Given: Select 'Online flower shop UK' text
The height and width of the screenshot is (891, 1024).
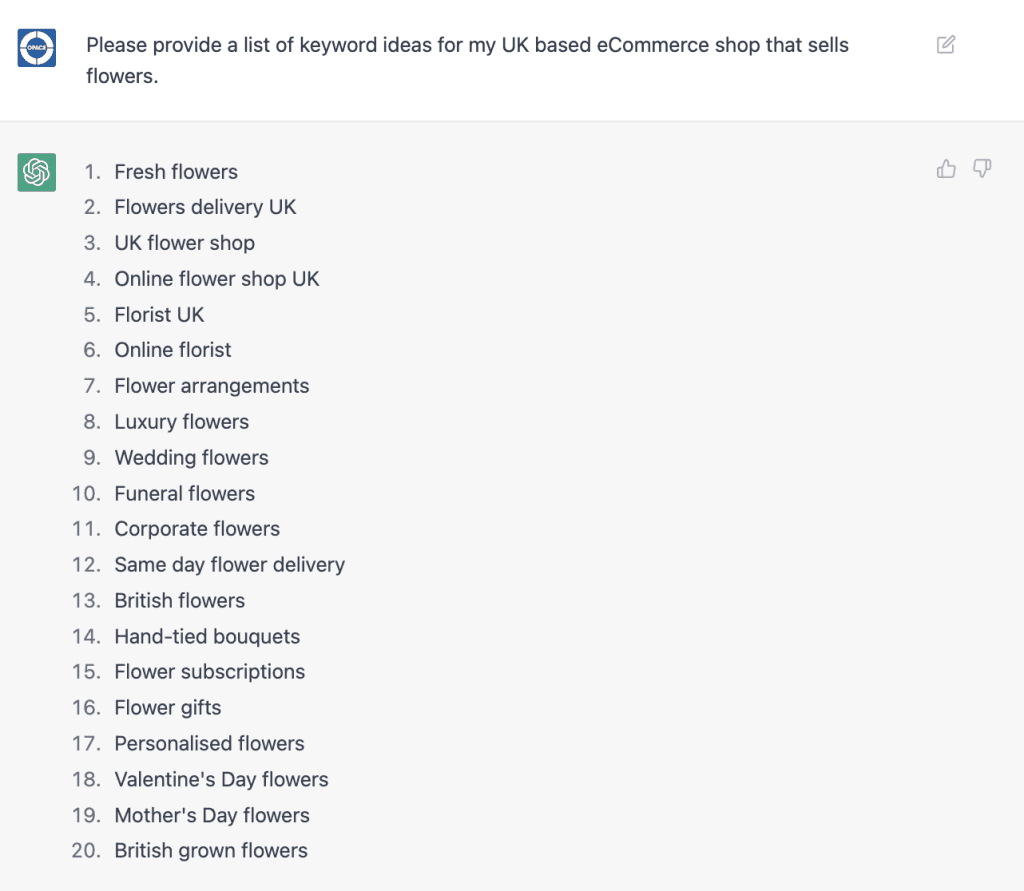Looking at the screenshot, I should tap(217, 279).
